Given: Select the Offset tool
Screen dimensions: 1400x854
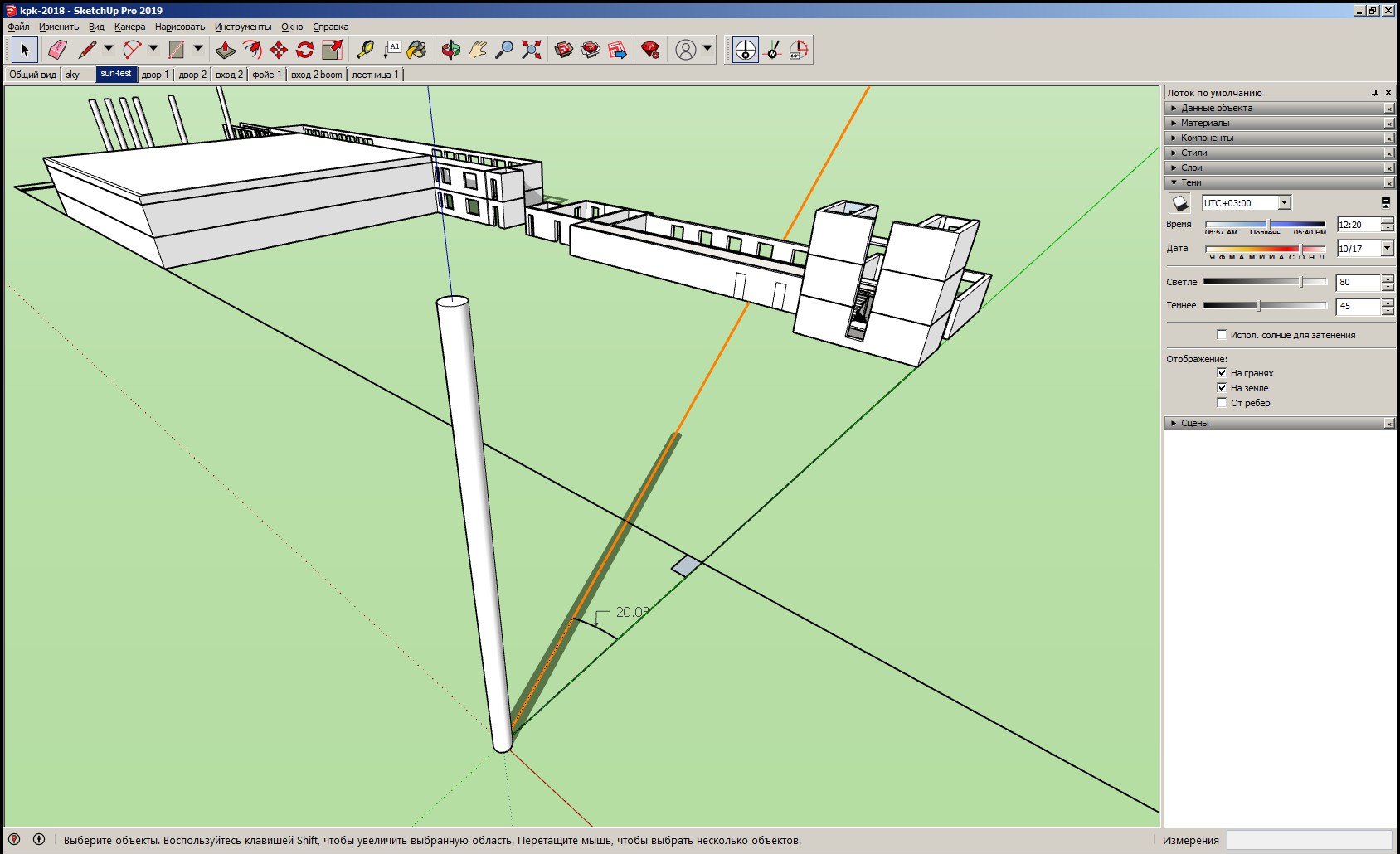Looking at the screenshot, I should tap(251, 50).
